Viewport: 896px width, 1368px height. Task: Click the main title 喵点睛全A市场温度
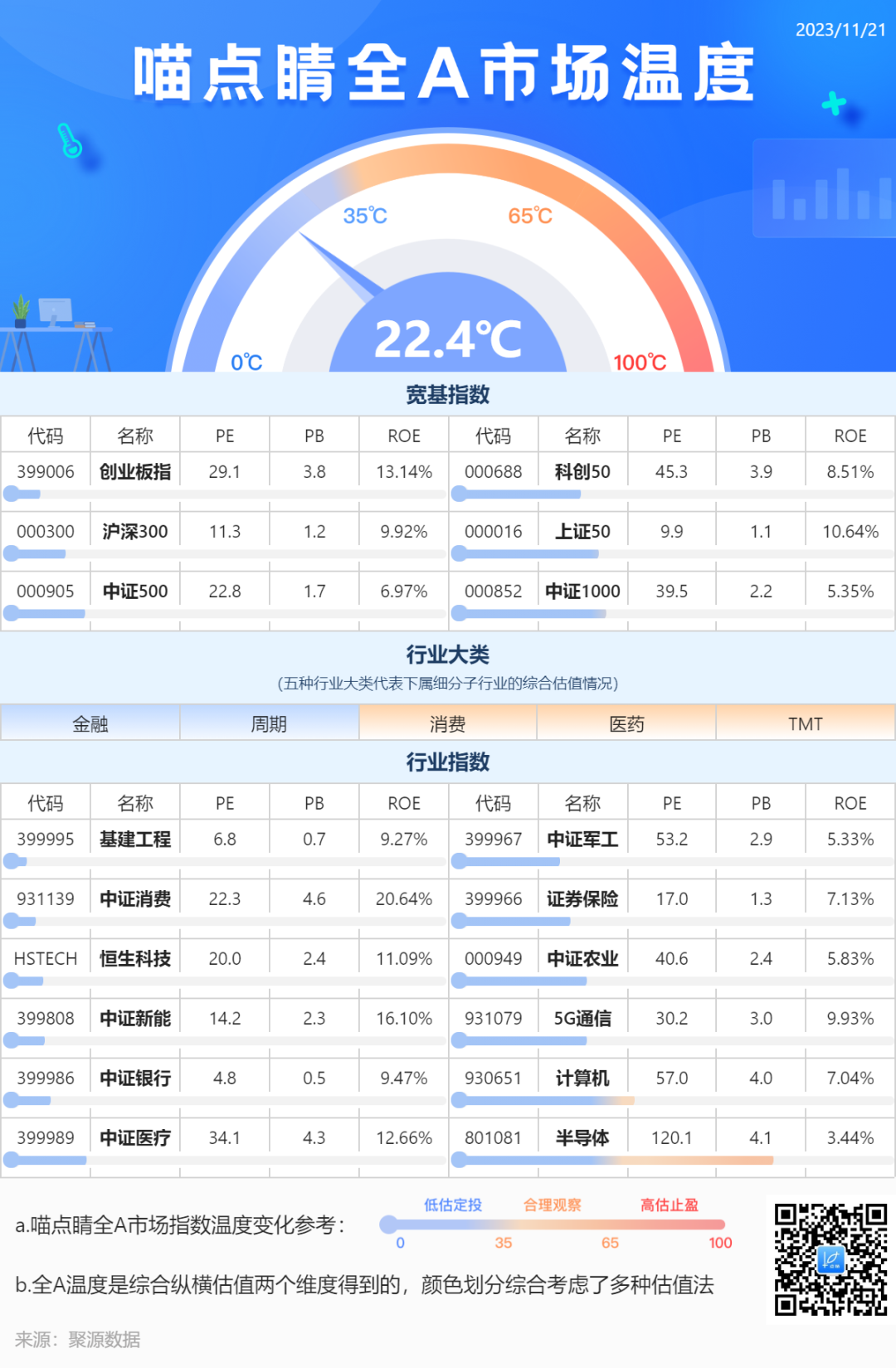point(444,73)
